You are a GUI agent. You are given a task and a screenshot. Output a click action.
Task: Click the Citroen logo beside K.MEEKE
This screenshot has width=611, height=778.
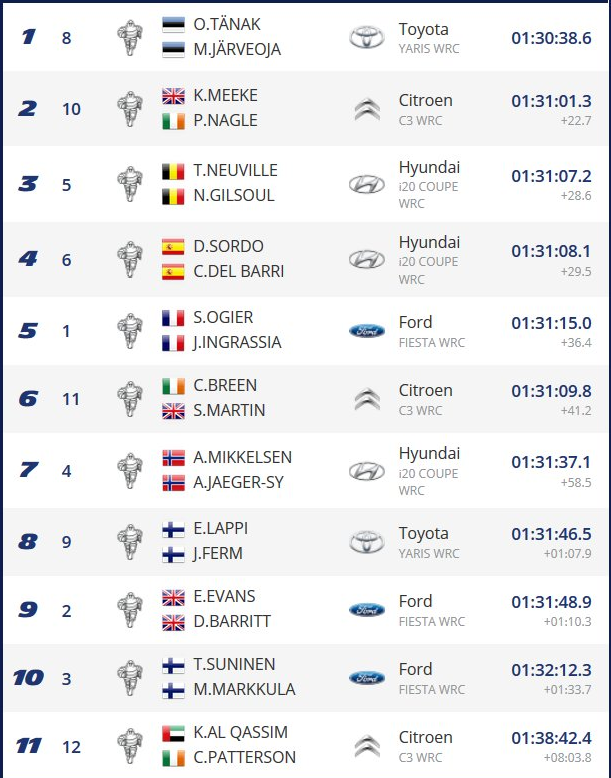[x=367, y=109]
